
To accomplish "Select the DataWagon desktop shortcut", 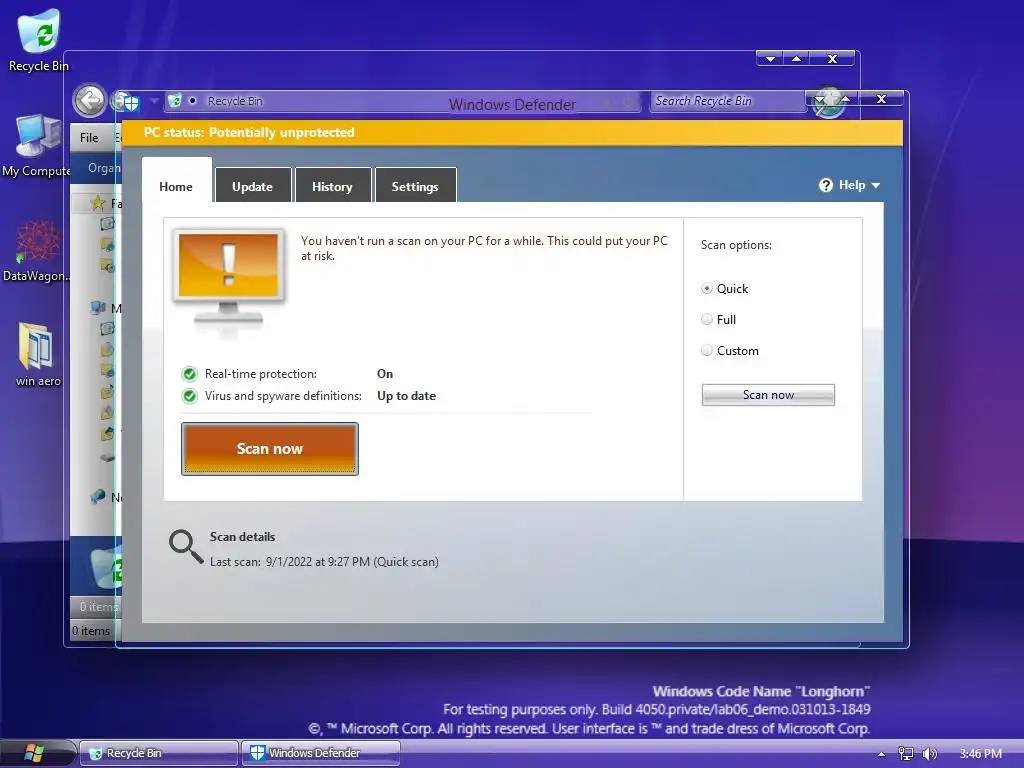I will [37, 250].
